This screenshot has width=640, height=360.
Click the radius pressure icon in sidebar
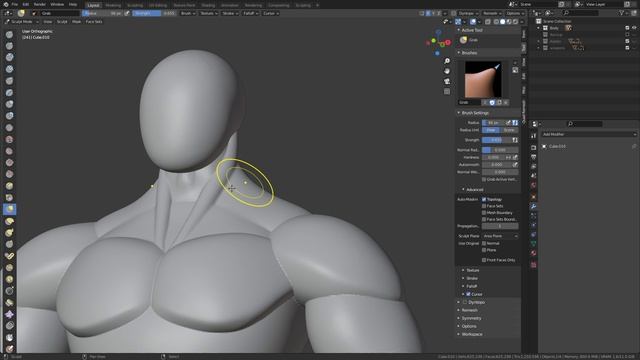(x=509, y=122)
